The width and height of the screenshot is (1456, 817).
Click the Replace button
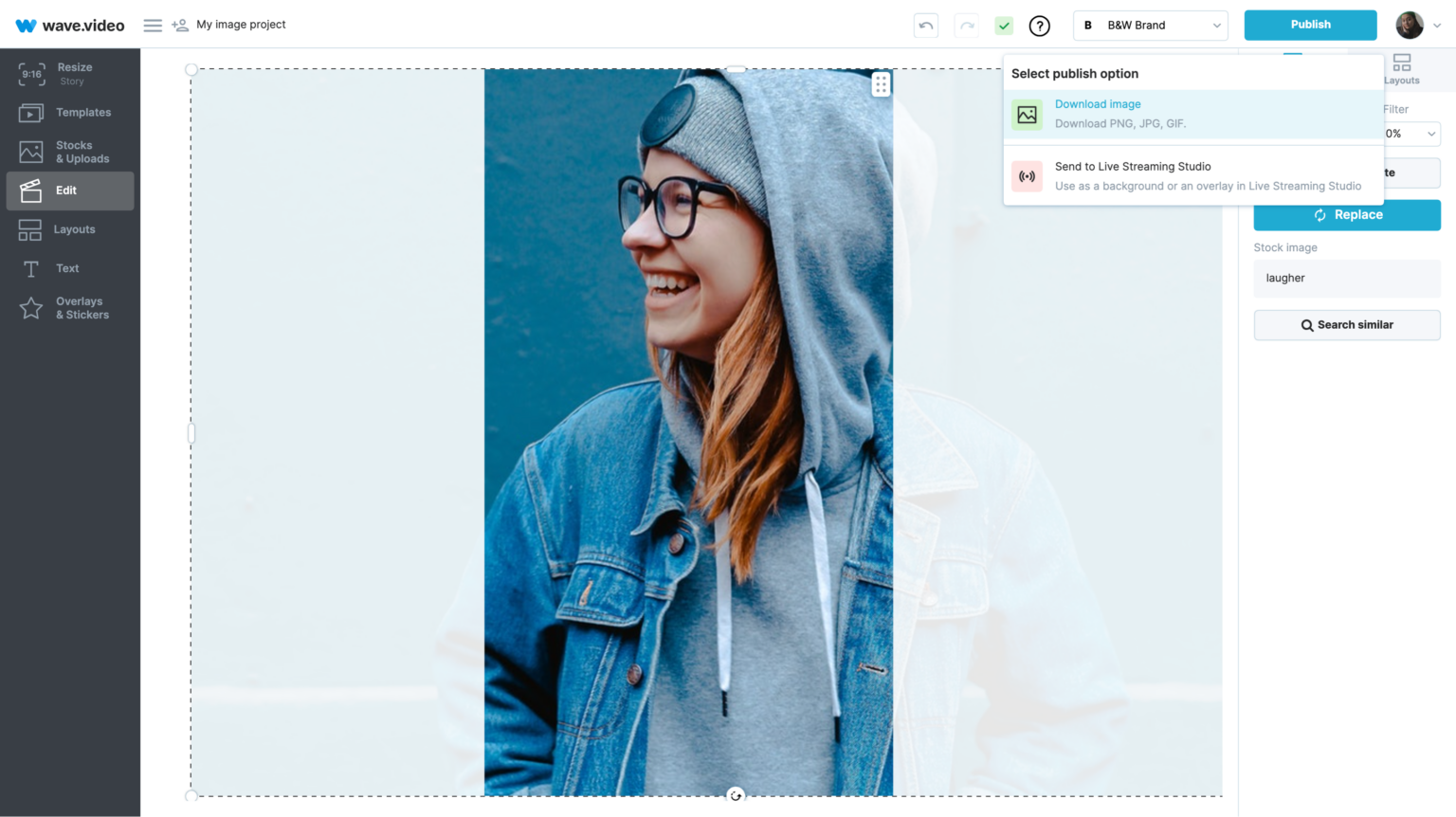[1347, 214]
